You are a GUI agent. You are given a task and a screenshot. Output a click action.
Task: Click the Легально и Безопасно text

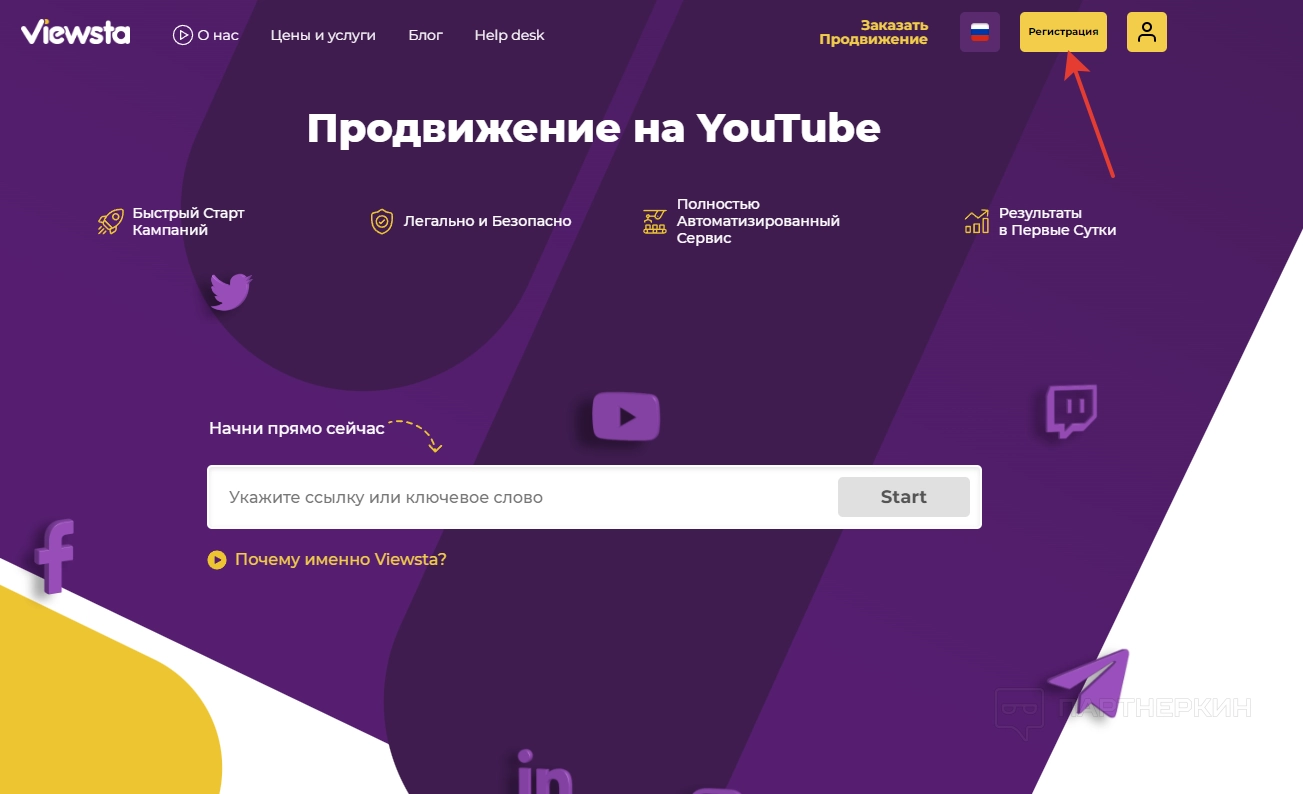click(x=488, y=221)
